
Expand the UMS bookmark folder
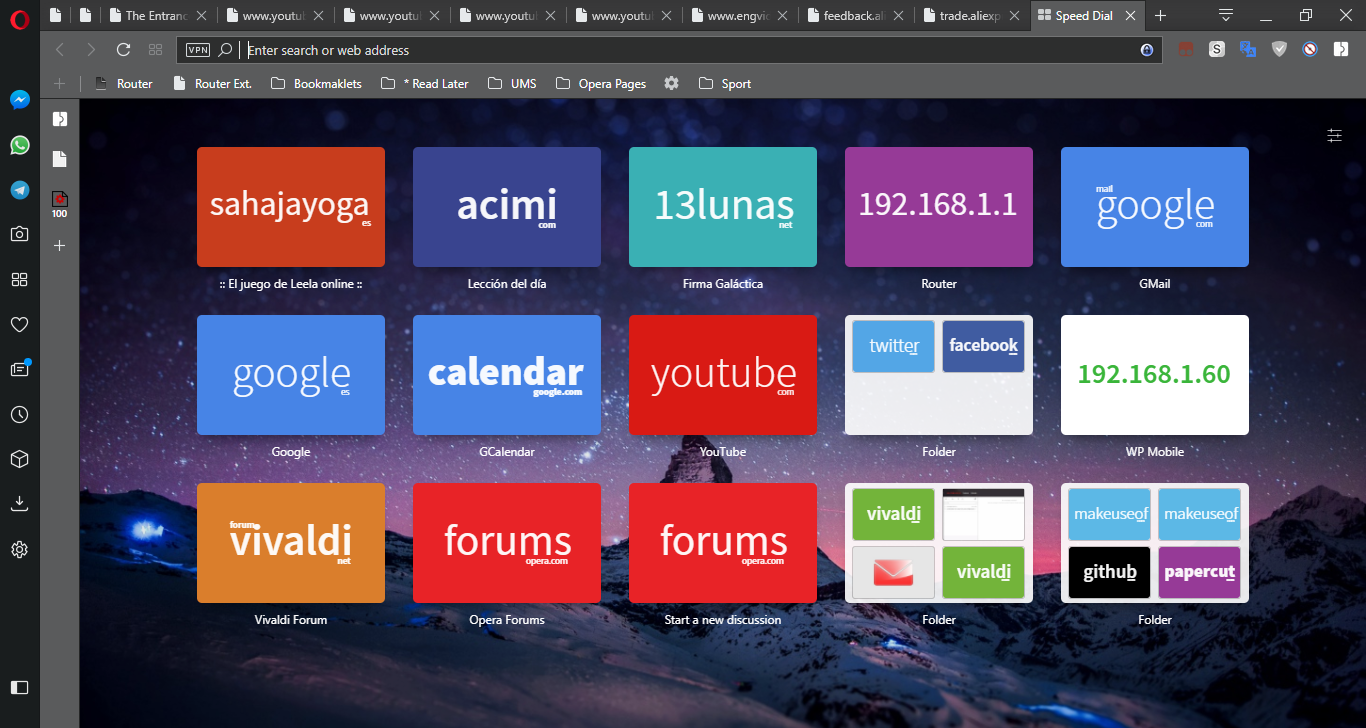click(x=512, y=84)
